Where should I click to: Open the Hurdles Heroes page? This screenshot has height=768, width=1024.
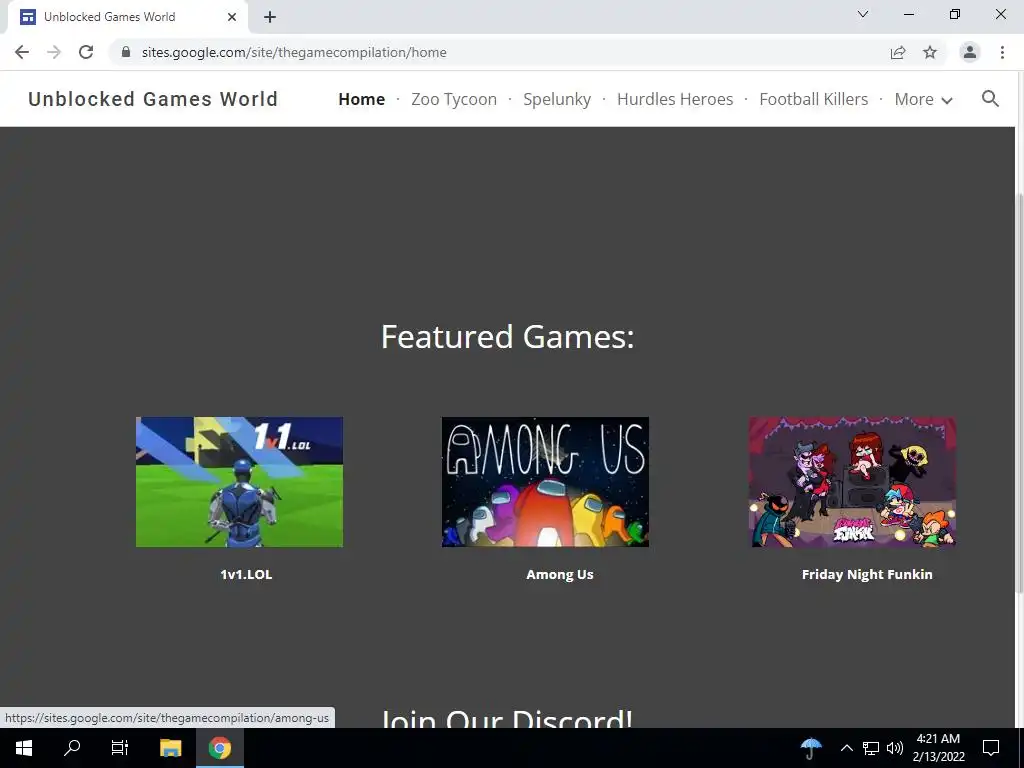coord(675,99)
